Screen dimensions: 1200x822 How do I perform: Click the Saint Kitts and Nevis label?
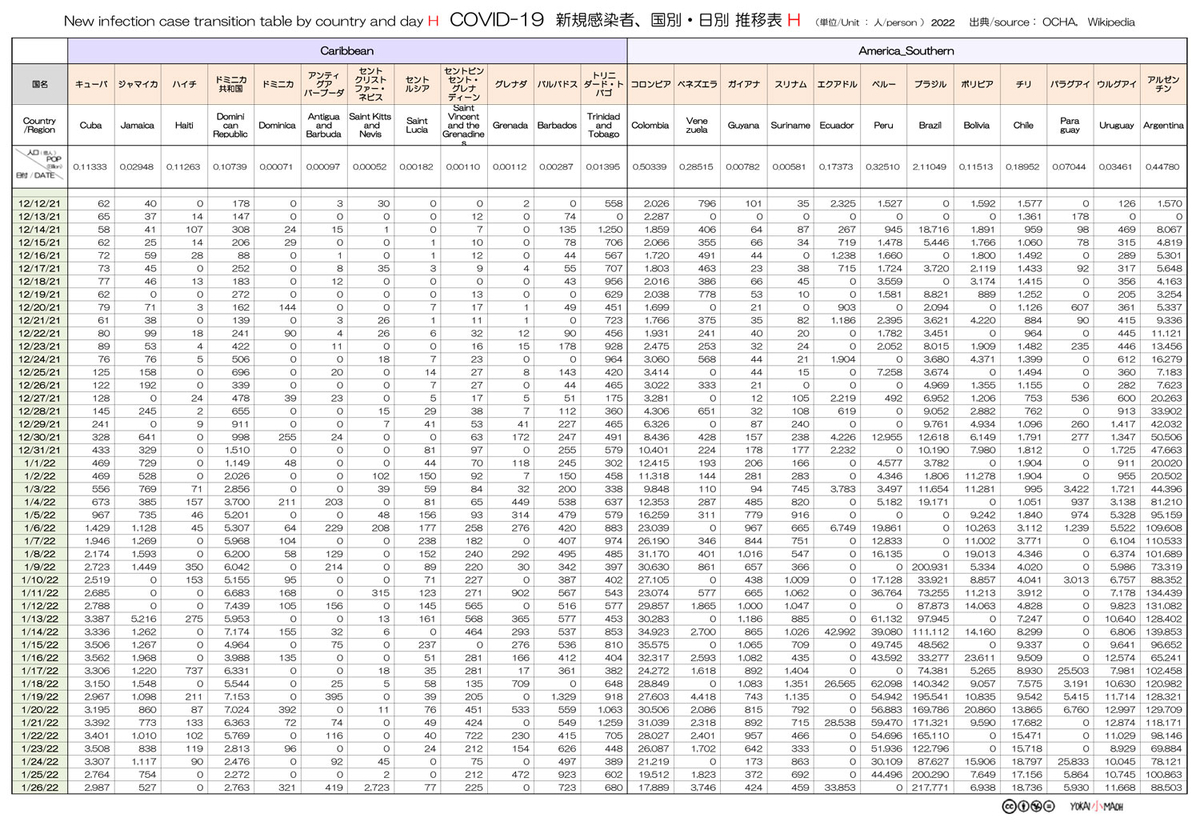click(x=370, y=126)
